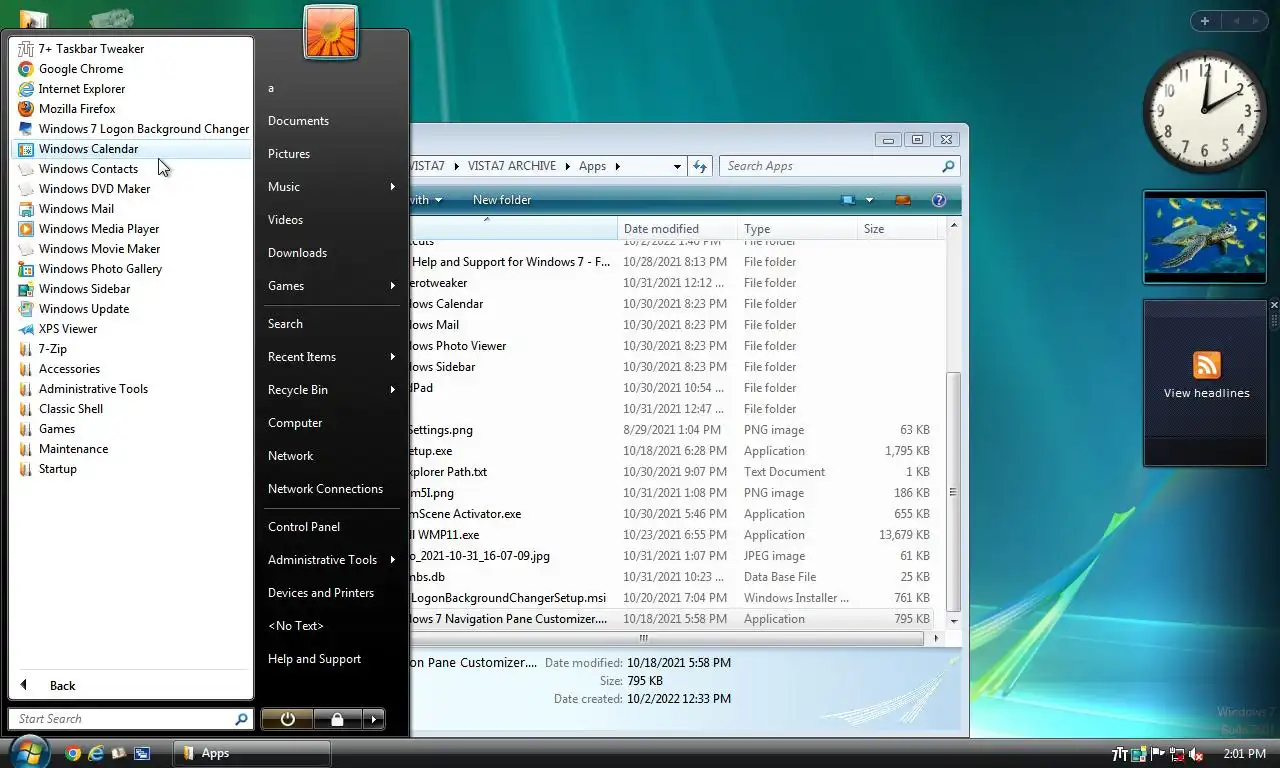Expand the Music submenu in Start menu
The width and height of the screenshot is (1280, 768).
pos(330,186)
